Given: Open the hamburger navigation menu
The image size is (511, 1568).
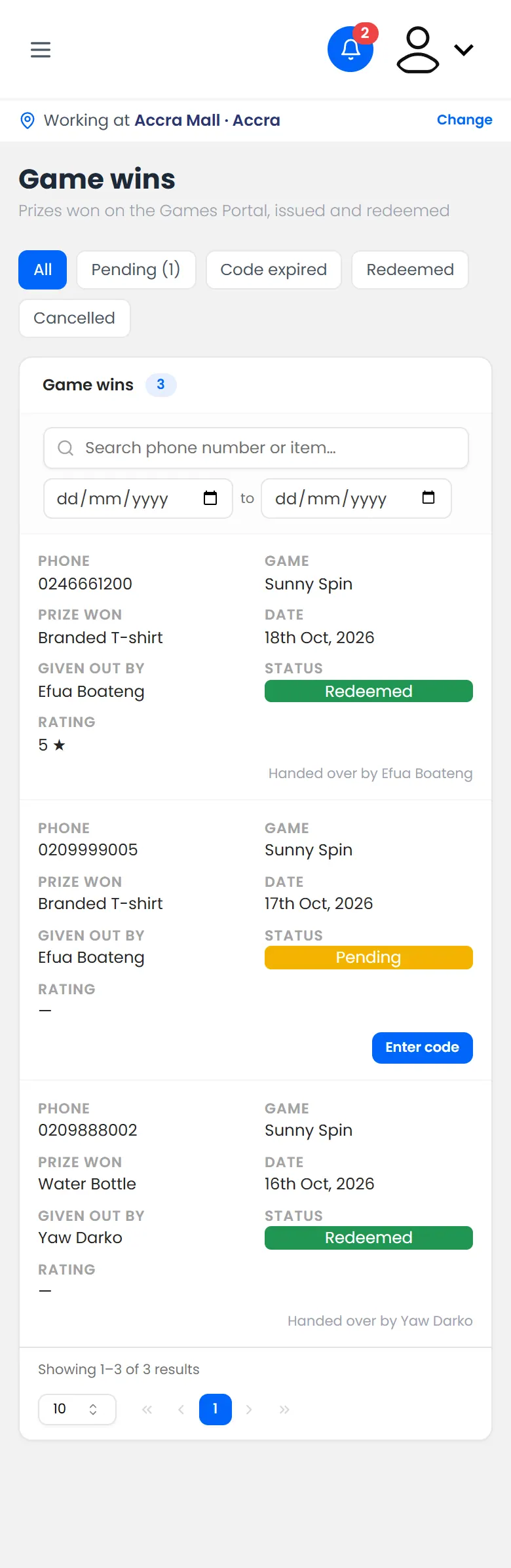Looking at the screenshot, I should [41, 50].
